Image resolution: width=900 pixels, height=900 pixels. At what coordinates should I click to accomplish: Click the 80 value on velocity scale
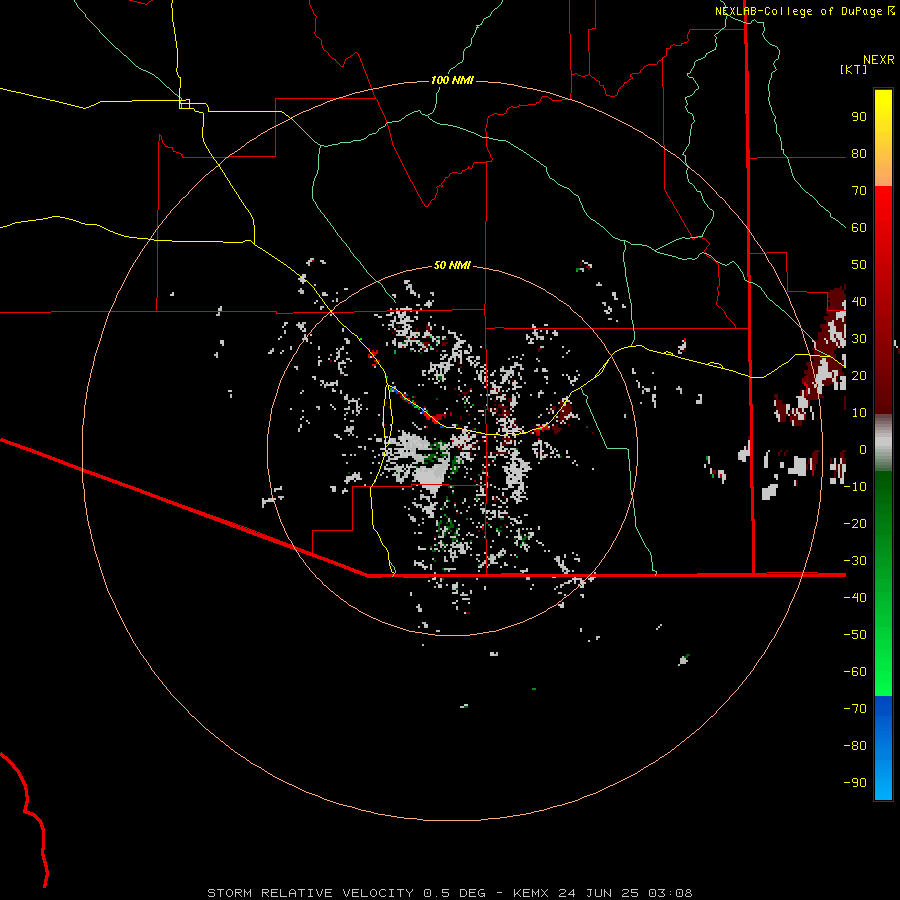pyautogui.click(x=859, y=153)
